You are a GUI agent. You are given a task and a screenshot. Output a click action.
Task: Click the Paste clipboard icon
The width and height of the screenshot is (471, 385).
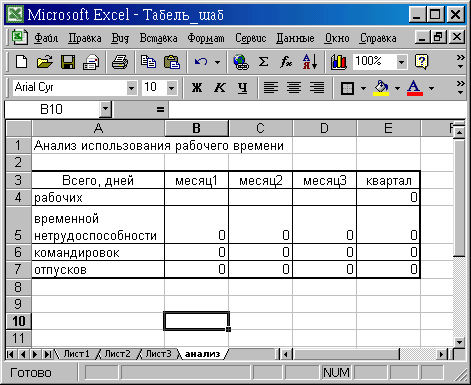point(172,62)
